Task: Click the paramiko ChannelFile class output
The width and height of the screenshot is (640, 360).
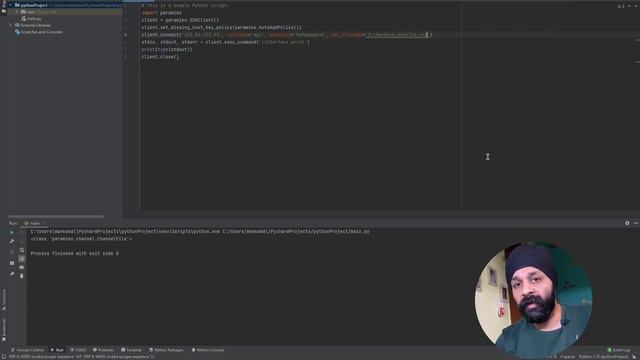Action: point(81,239)
